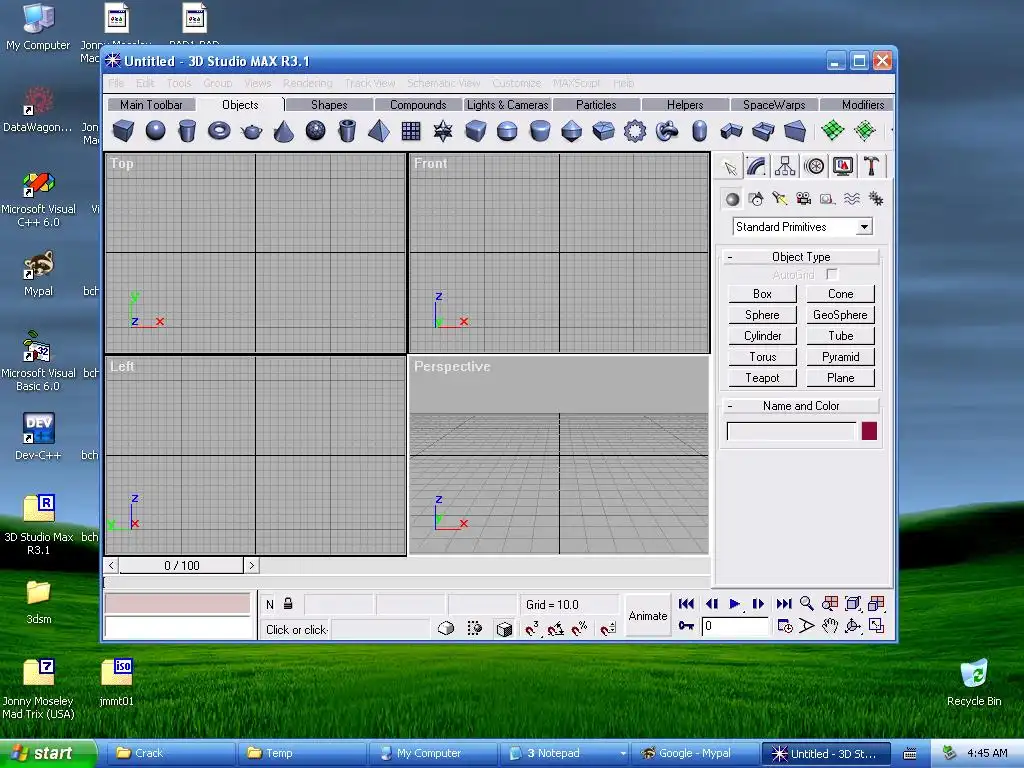Image resolution: width=1024 pixels, height=768 pixels.
Task: Switch to the Lights & Cameras tab
Action: click(507, 104)
